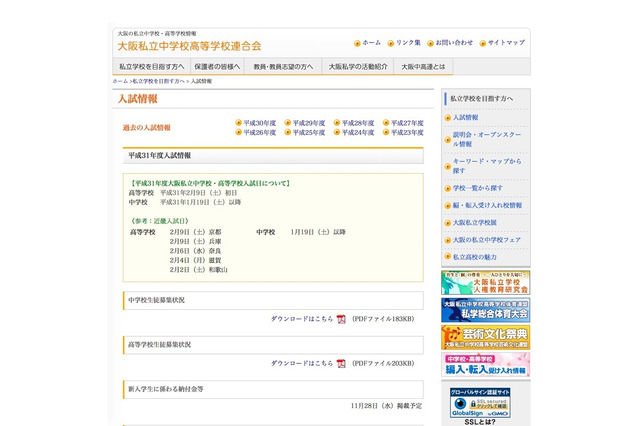Open the お問い合わせ header link
640x426 pixels.
(x=454, y=43)
